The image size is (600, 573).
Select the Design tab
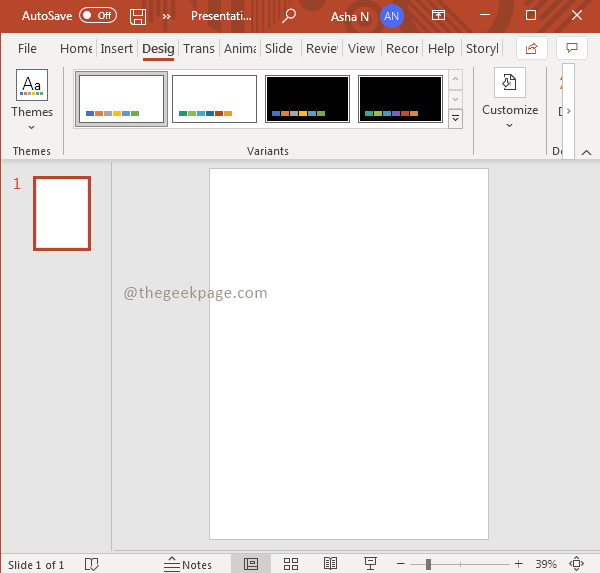coord(158,49)
